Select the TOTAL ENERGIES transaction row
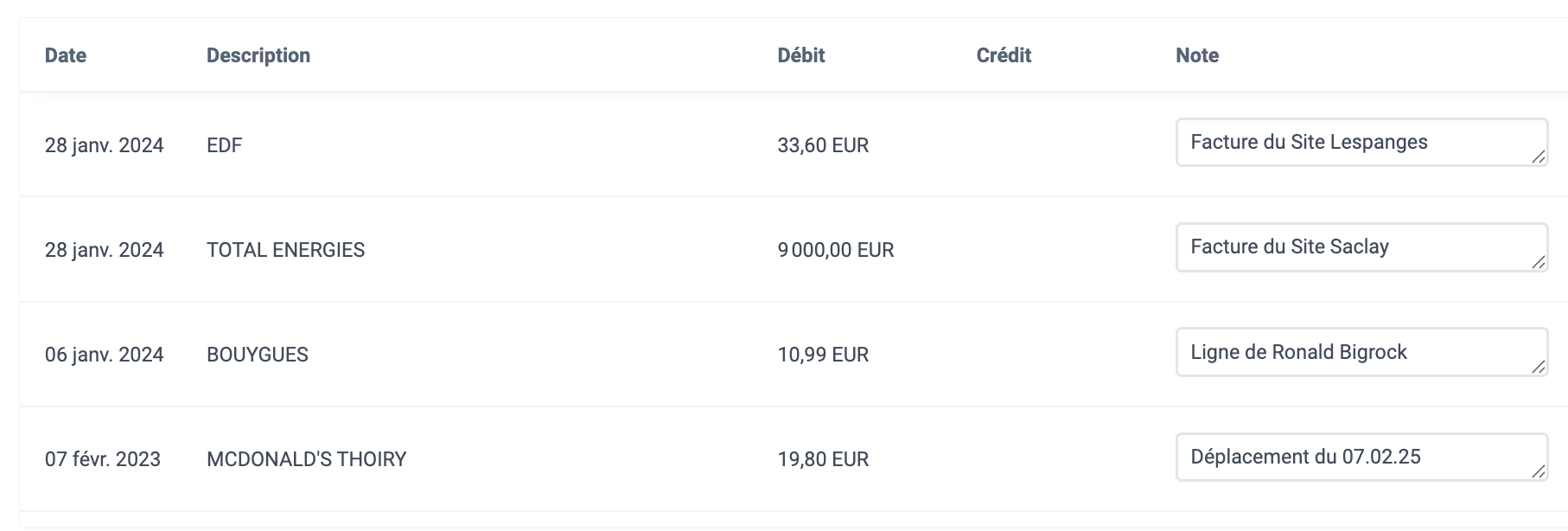The width and height of the screenshot is (1568, 531). pos(794,250)
